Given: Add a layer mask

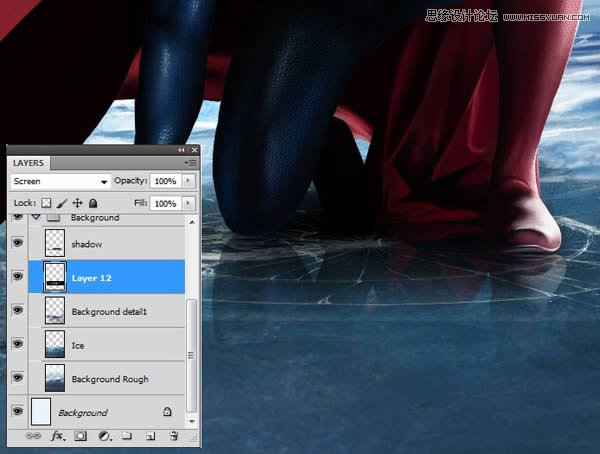Looking at the screenshot, I should point(80,436).
